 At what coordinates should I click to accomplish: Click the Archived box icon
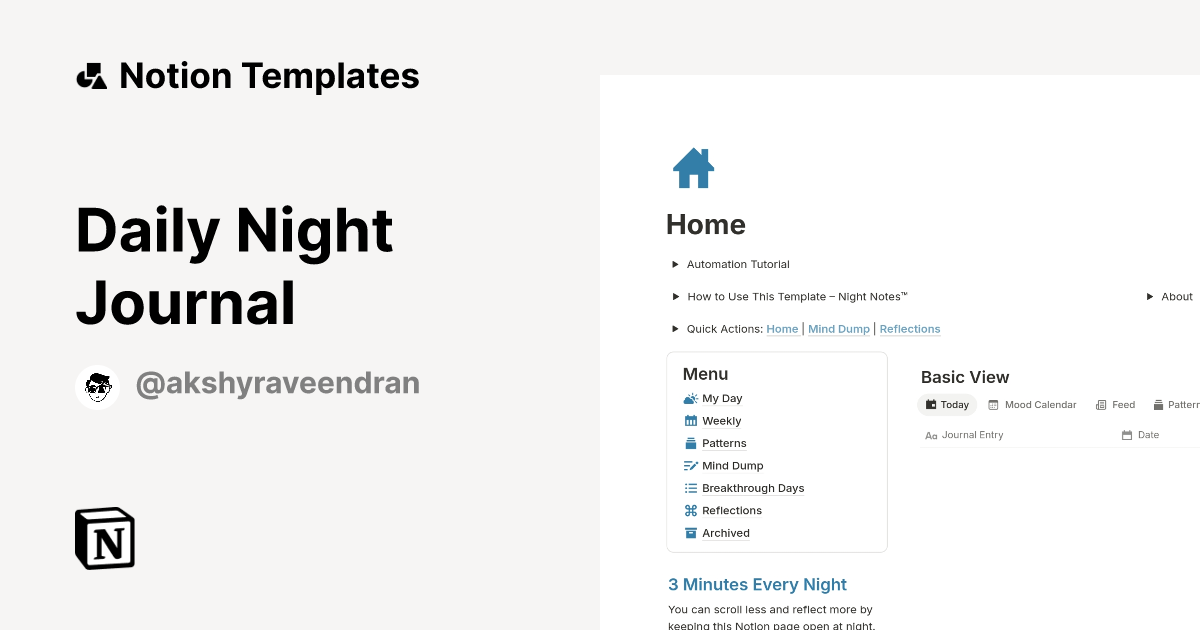click(x=690, y=532)
